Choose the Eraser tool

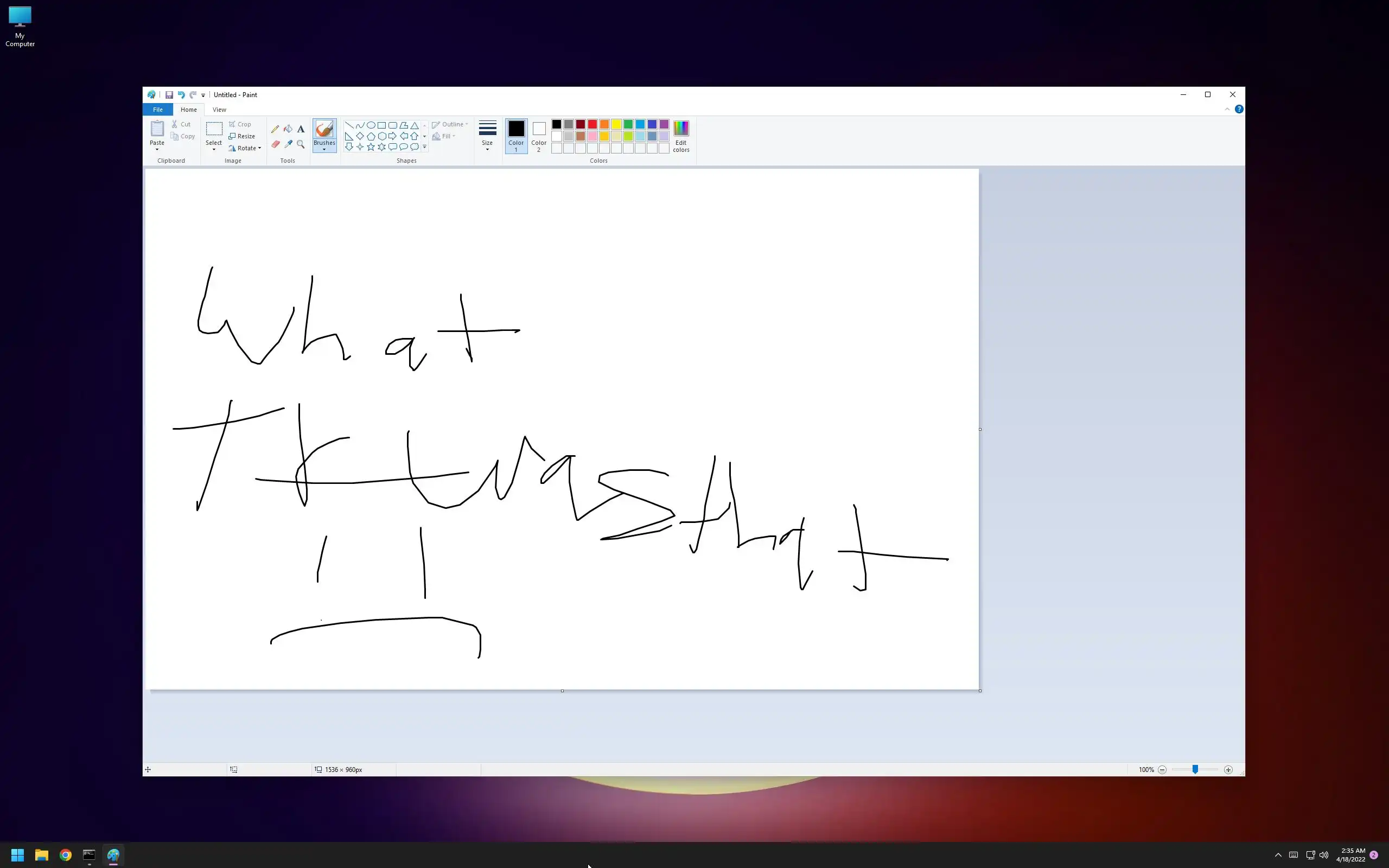click(275, 144)
